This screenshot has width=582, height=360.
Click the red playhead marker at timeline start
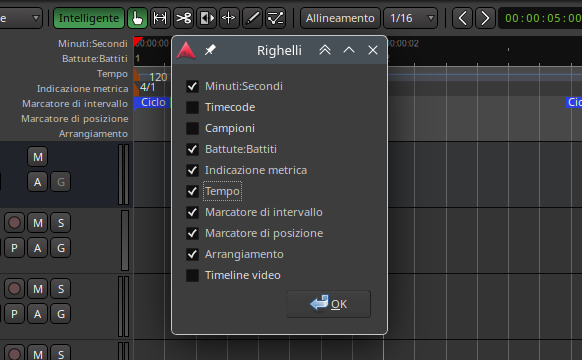pos(138,41)
